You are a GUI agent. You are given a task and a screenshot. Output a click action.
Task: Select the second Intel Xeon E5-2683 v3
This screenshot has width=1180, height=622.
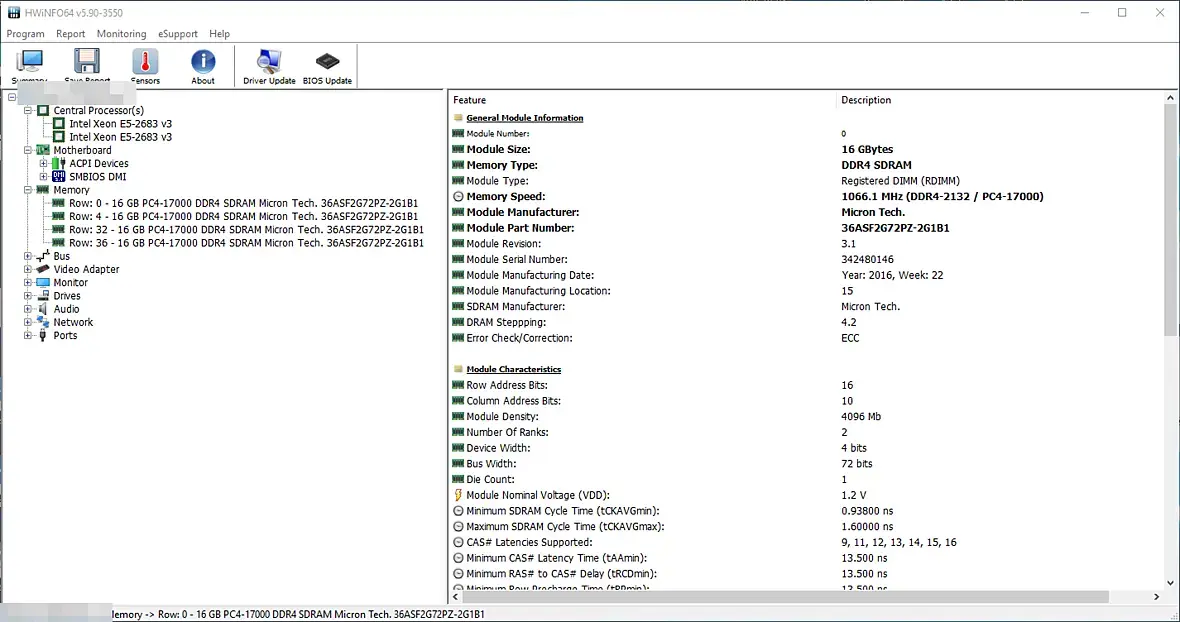[120, 137]
